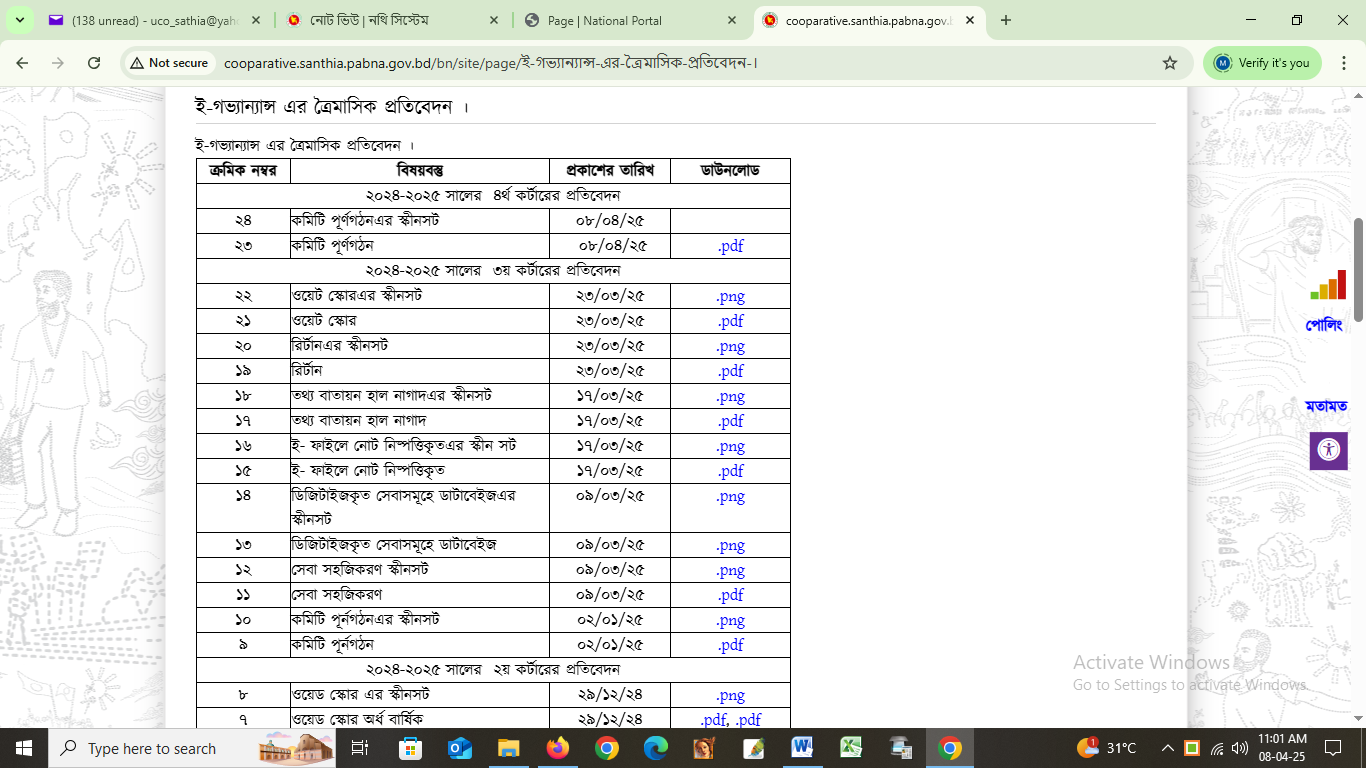Open the .pdf link for row ২৩
The image size is (1366, 768).
(x=730, y=246)
